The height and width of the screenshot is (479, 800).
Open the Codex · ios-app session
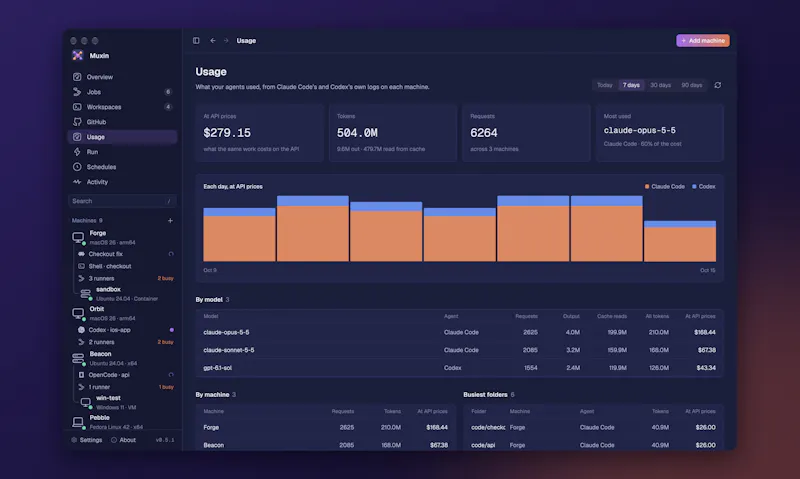point(125,330)
